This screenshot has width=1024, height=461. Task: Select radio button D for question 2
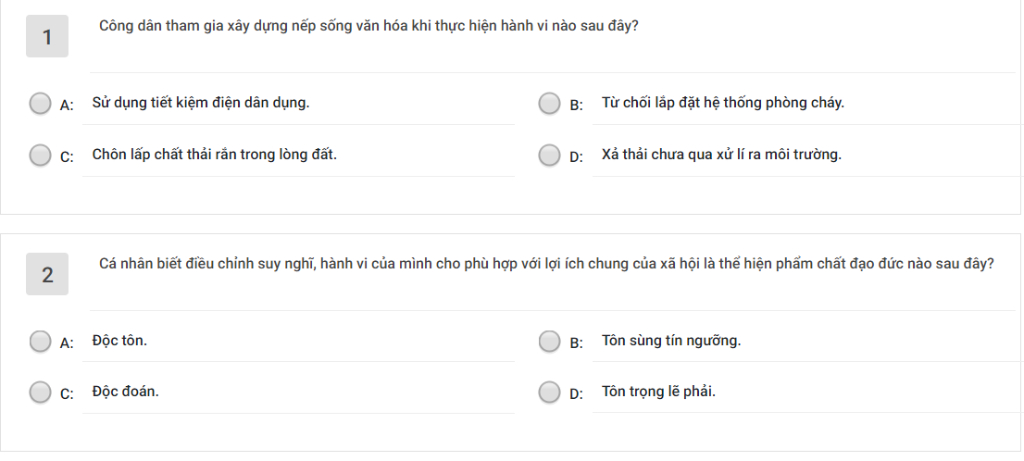549,392
